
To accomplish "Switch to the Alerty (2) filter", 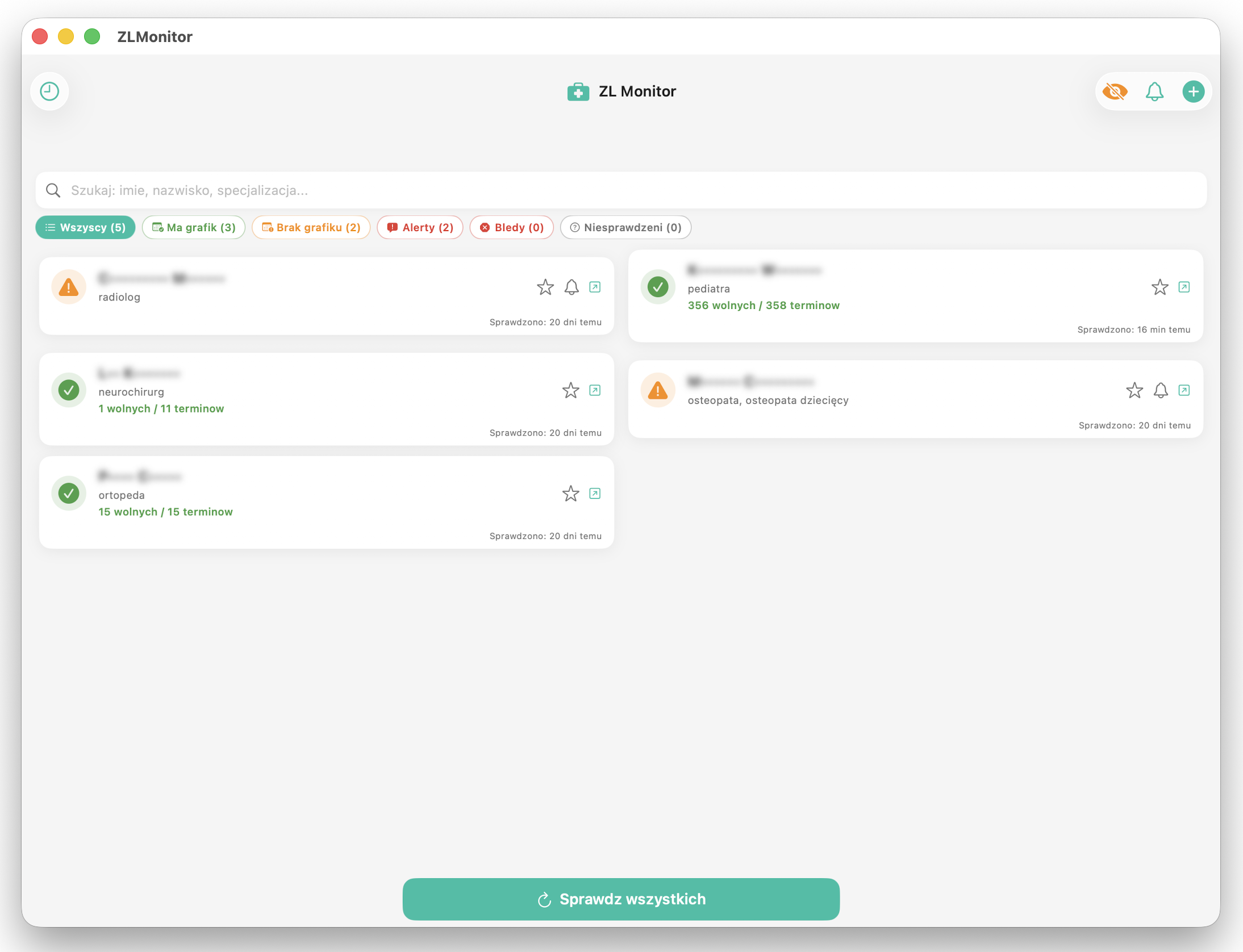I will [420, 227].
